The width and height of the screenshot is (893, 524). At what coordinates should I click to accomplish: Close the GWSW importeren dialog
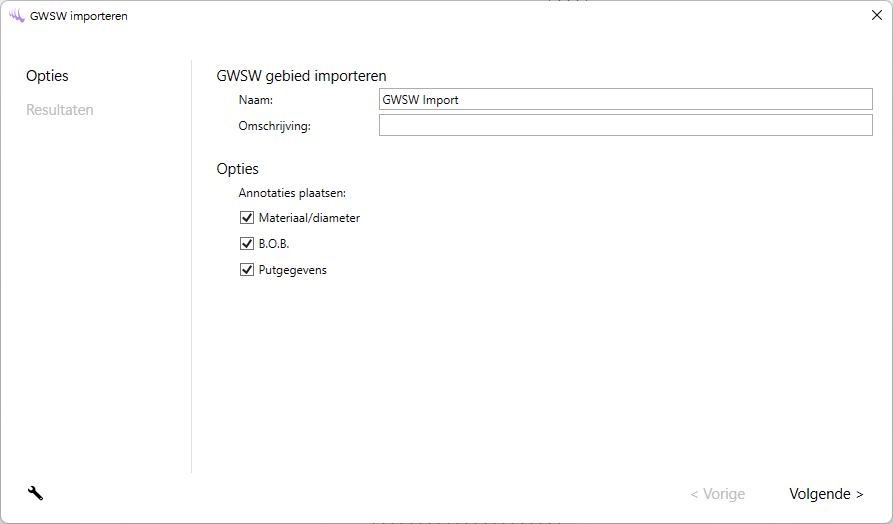point(876,16)
